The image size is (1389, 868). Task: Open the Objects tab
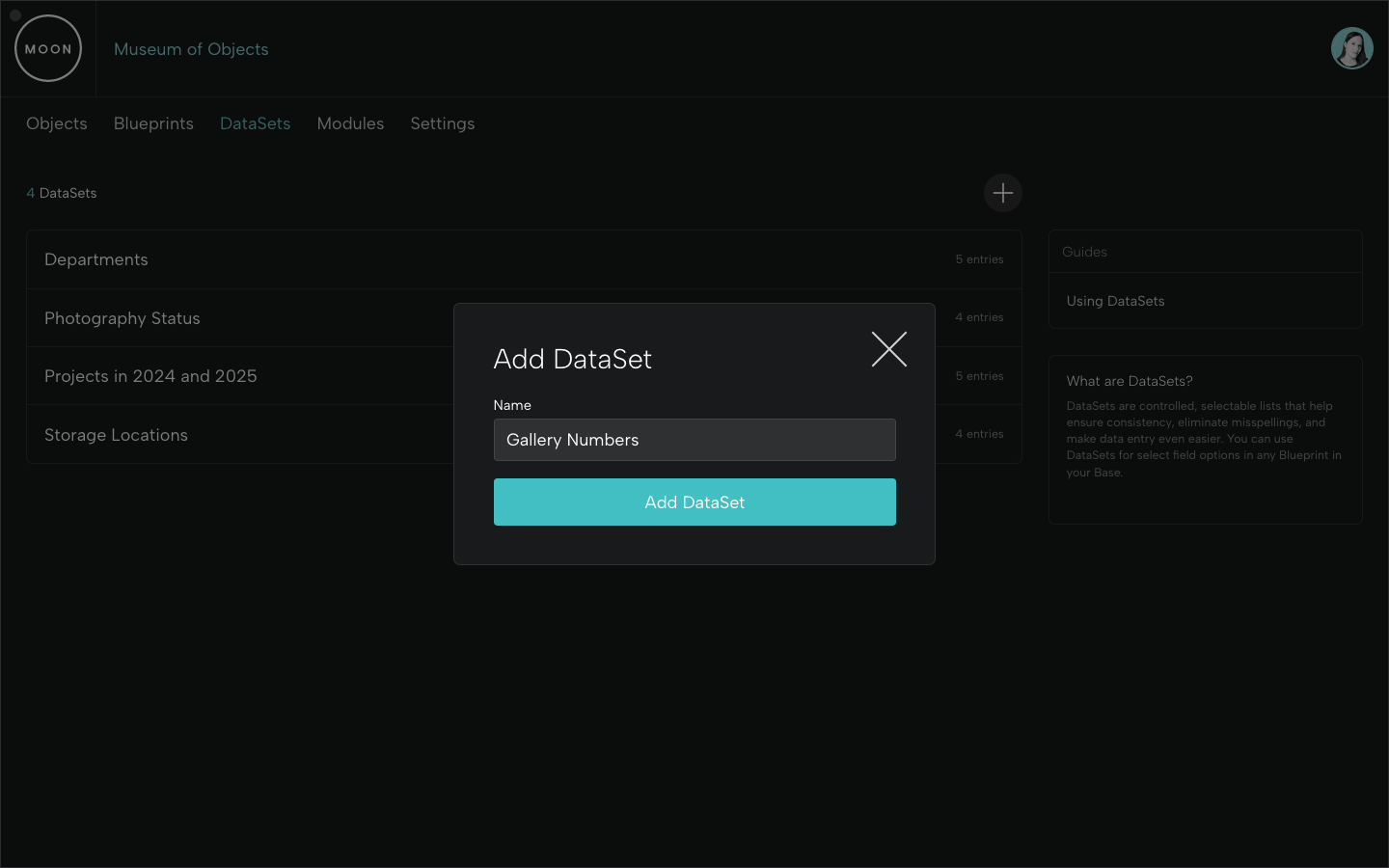click(x=57, y=123)
